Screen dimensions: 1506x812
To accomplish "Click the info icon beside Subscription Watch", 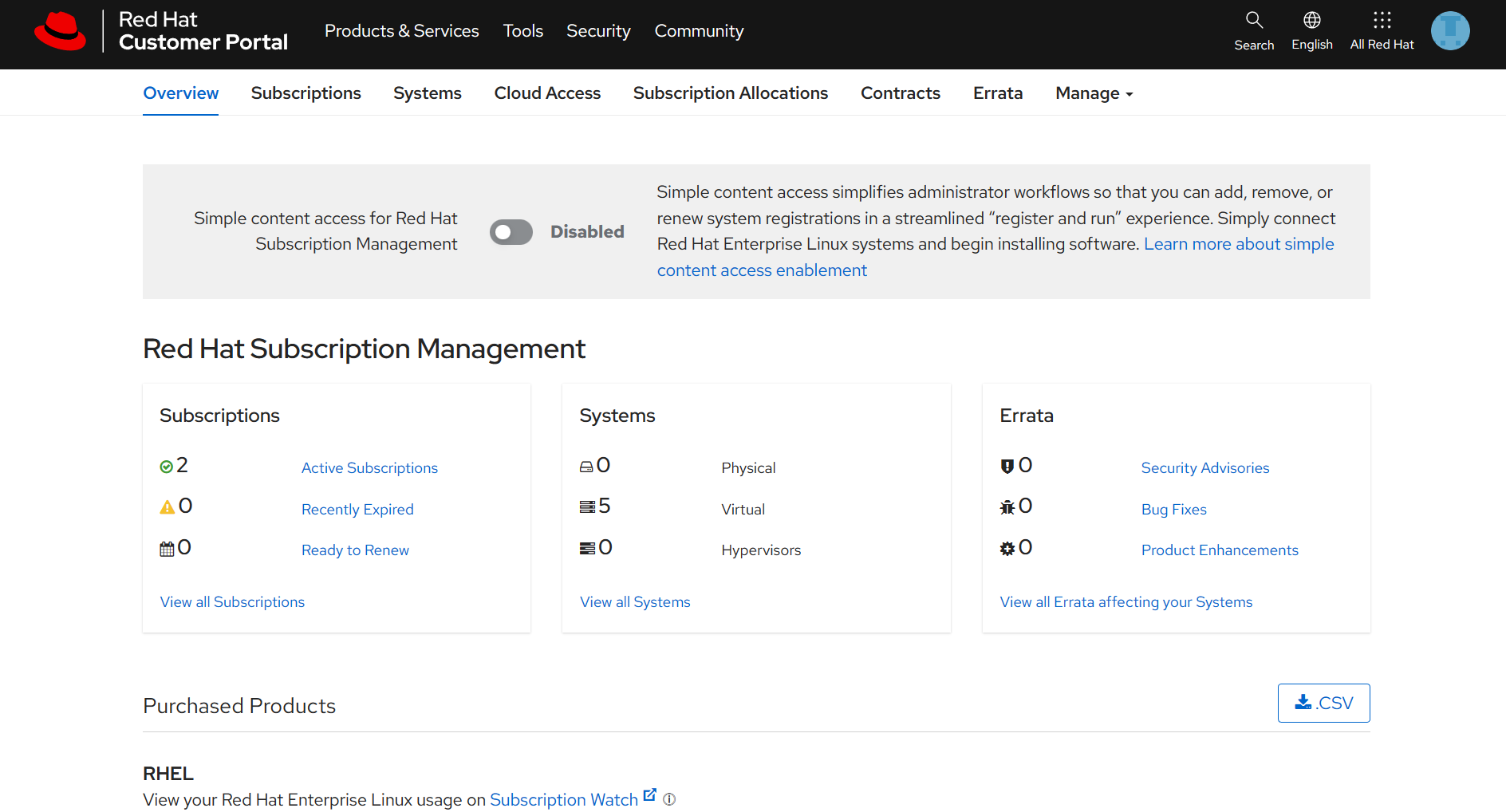I will click(669, 799).
